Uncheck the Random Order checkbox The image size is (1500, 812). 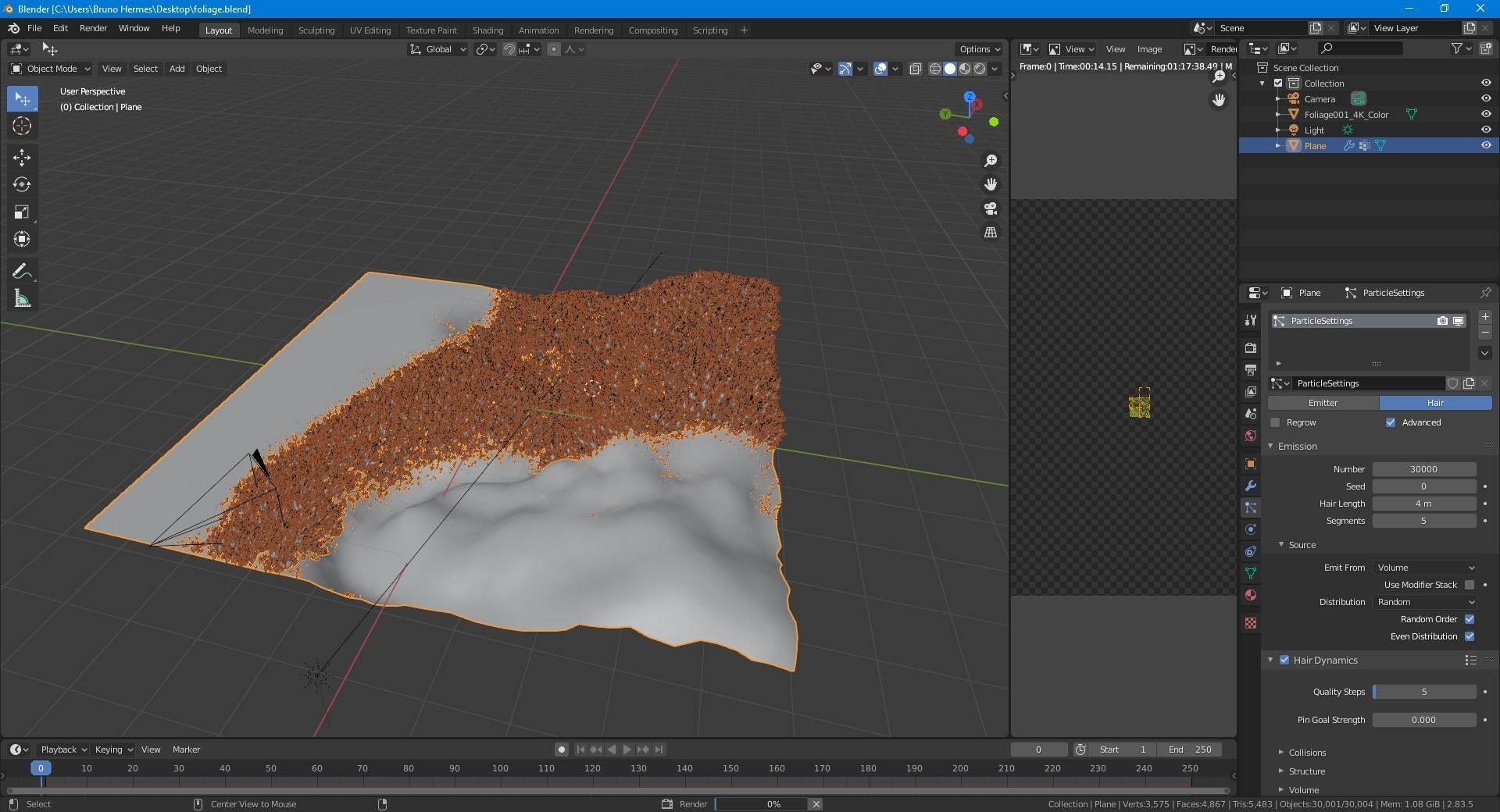(1470, 619)
